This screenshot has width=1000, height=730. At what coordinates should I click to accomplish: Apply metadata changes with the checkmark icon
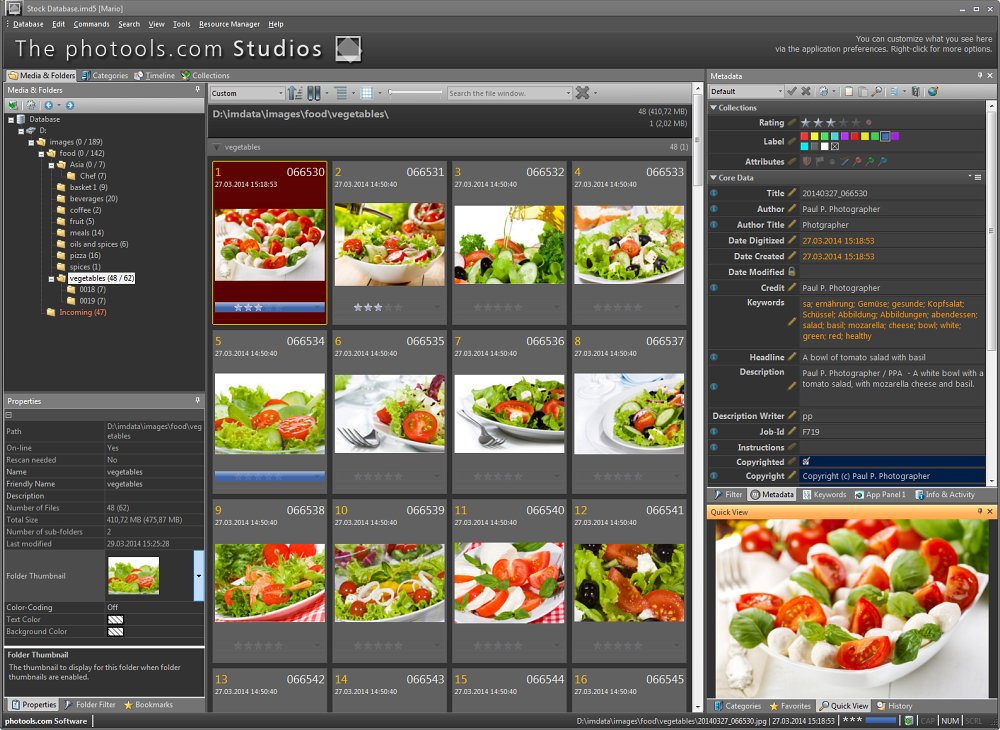792,91
